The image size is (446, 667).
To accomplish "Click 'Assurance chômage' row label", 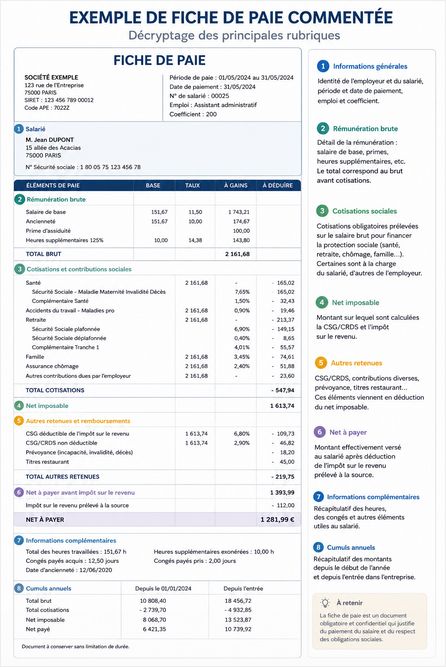I will [52, 366].
